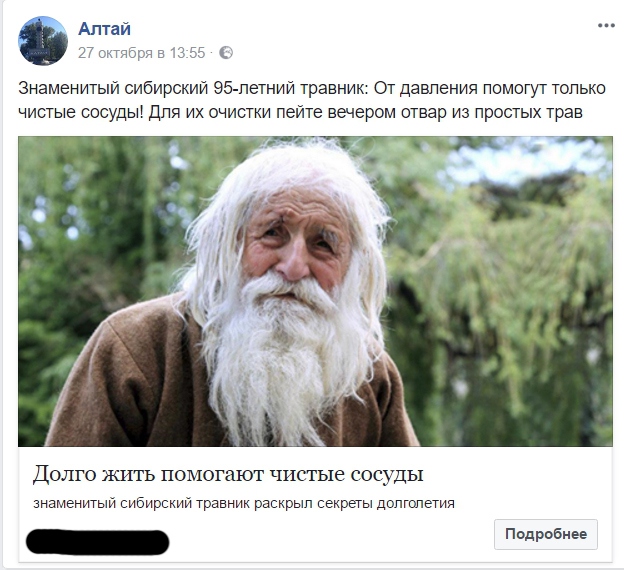624x570 pixels.
Task: Click the globe public-privacy icon
Action: click(x=226, y=53)
